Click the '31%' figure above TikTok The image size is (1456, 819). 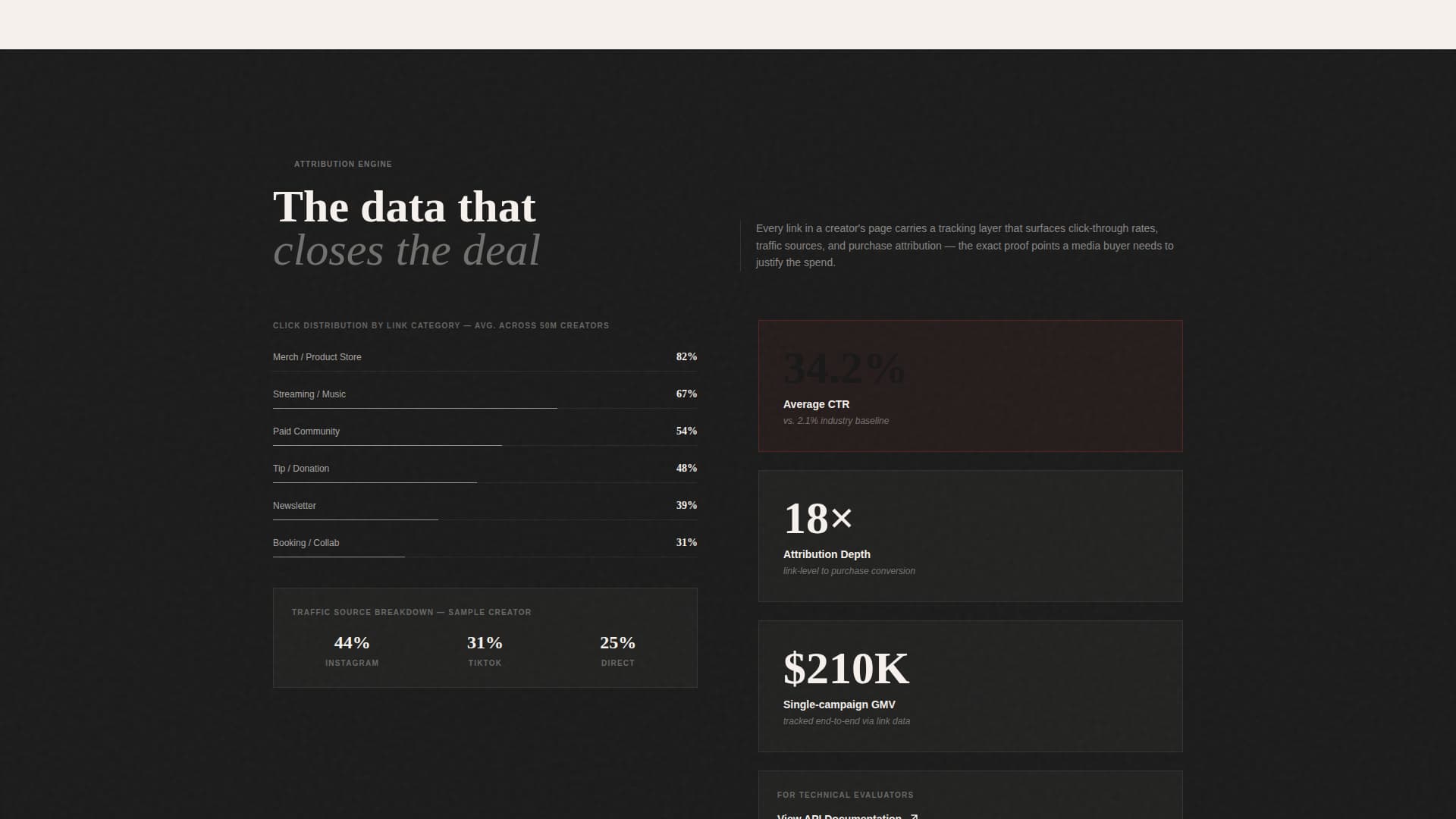(485, 642)
